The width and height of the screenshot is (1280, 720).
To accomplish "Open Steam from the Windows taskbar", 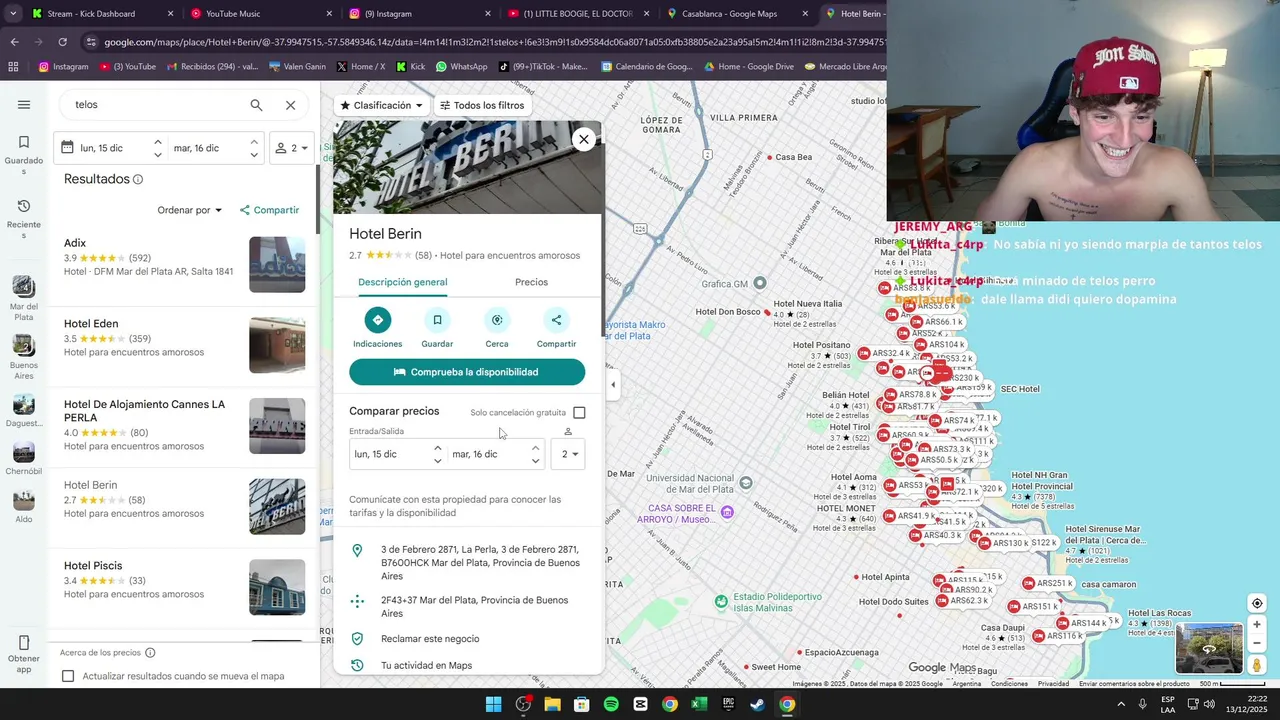I will click(x=758, y=704).
